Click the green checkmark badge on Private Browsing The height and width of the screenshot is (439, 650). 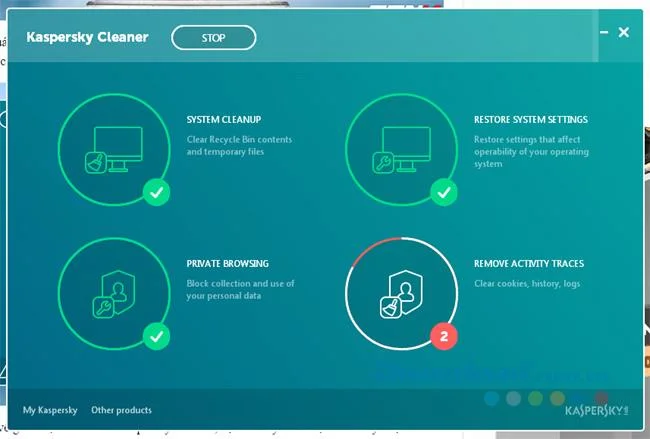pyautogui.click(x=156, y=336)
